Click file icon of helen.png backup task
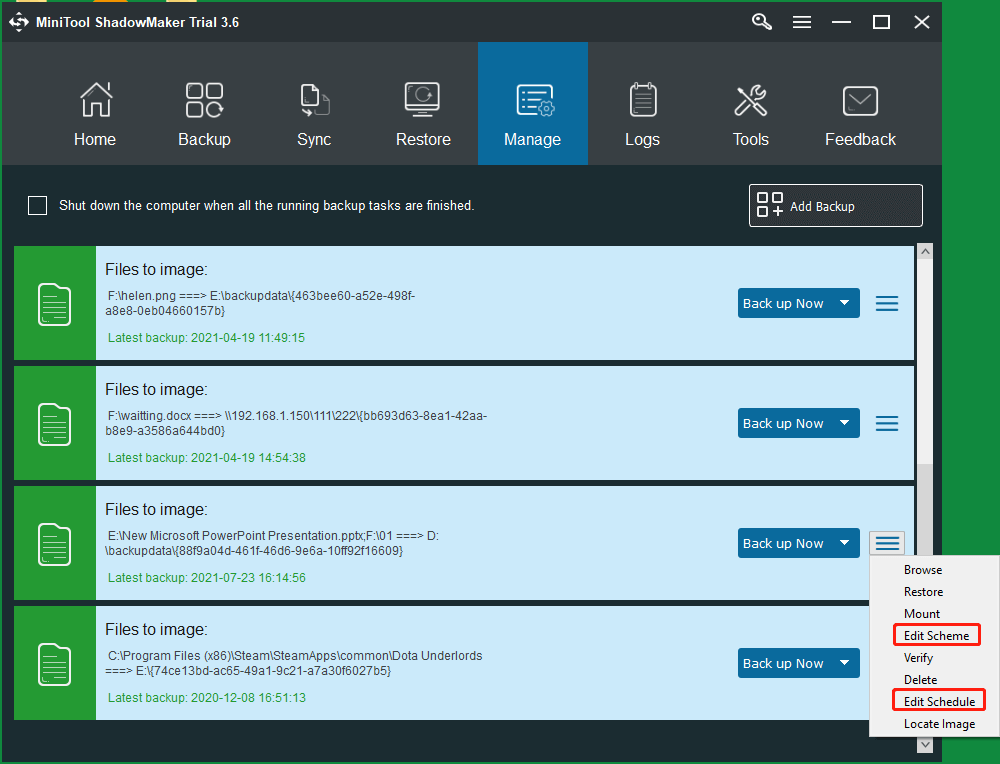1000x764 pixels. [x=54, y=304]
